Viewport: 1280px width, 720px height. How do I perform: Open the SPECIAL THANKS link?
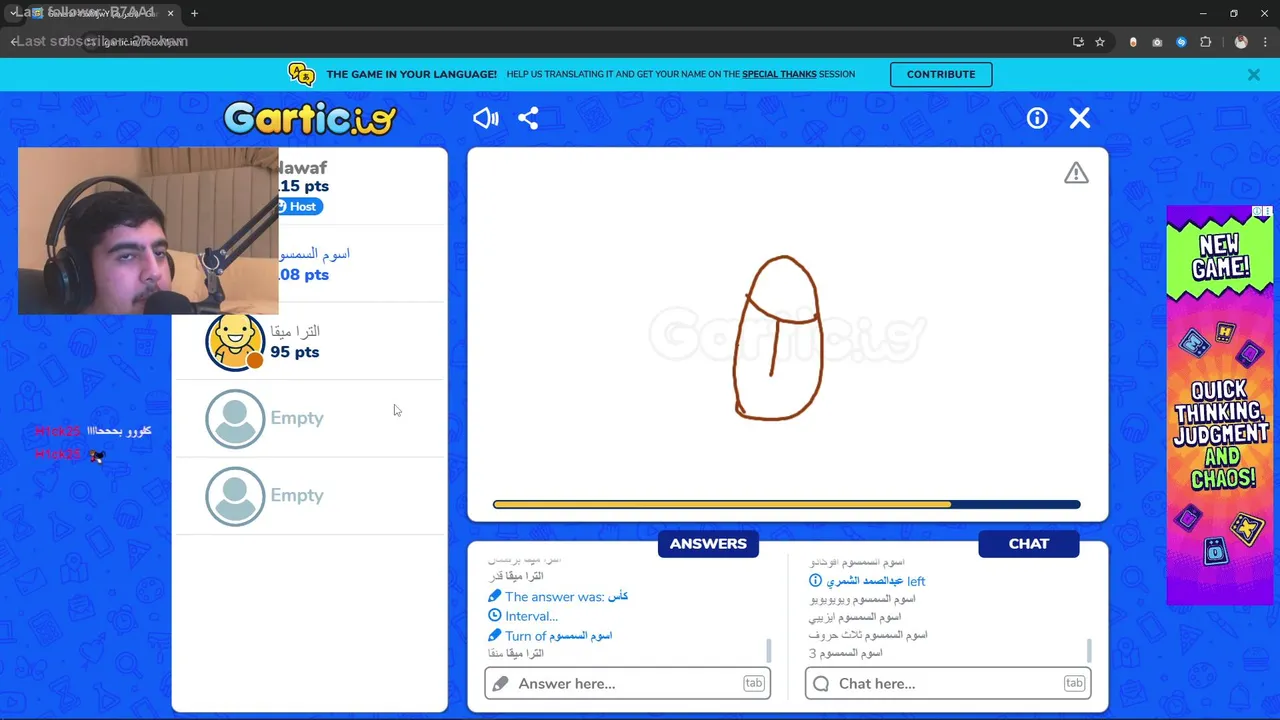coord(779,74)
